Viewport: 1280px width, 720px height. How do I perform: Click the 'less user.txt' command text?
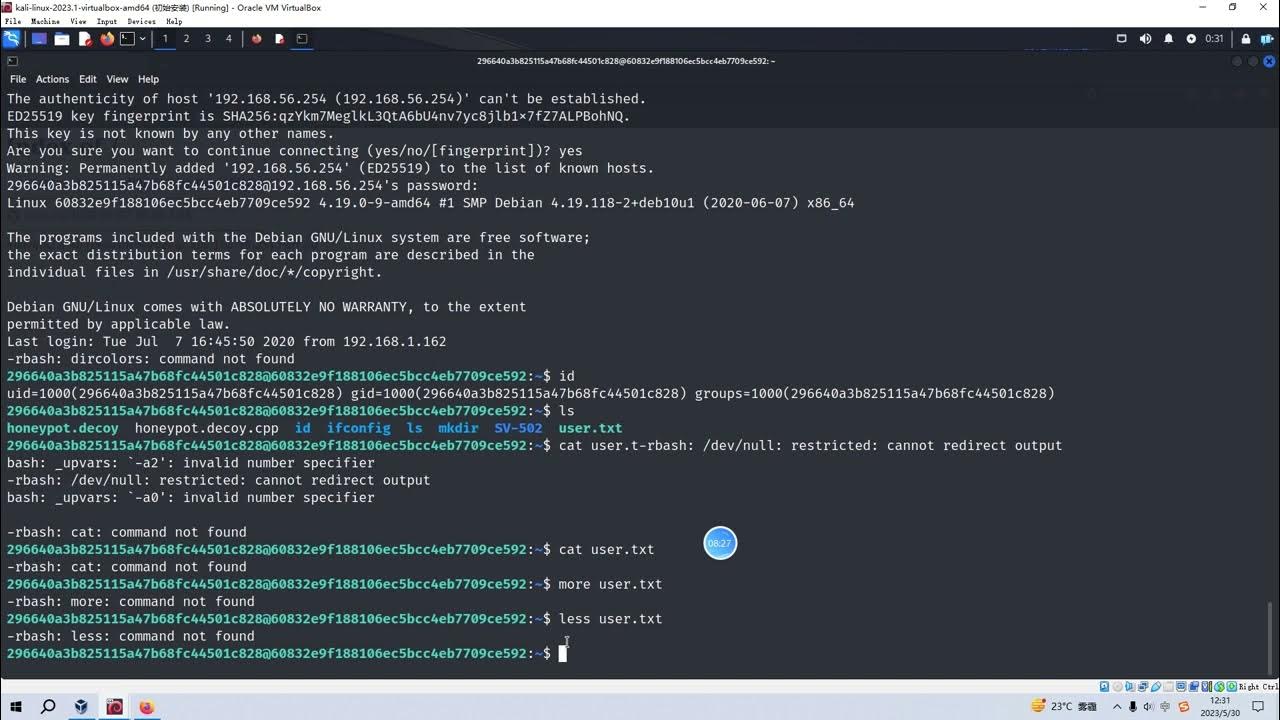click(611, 619)
